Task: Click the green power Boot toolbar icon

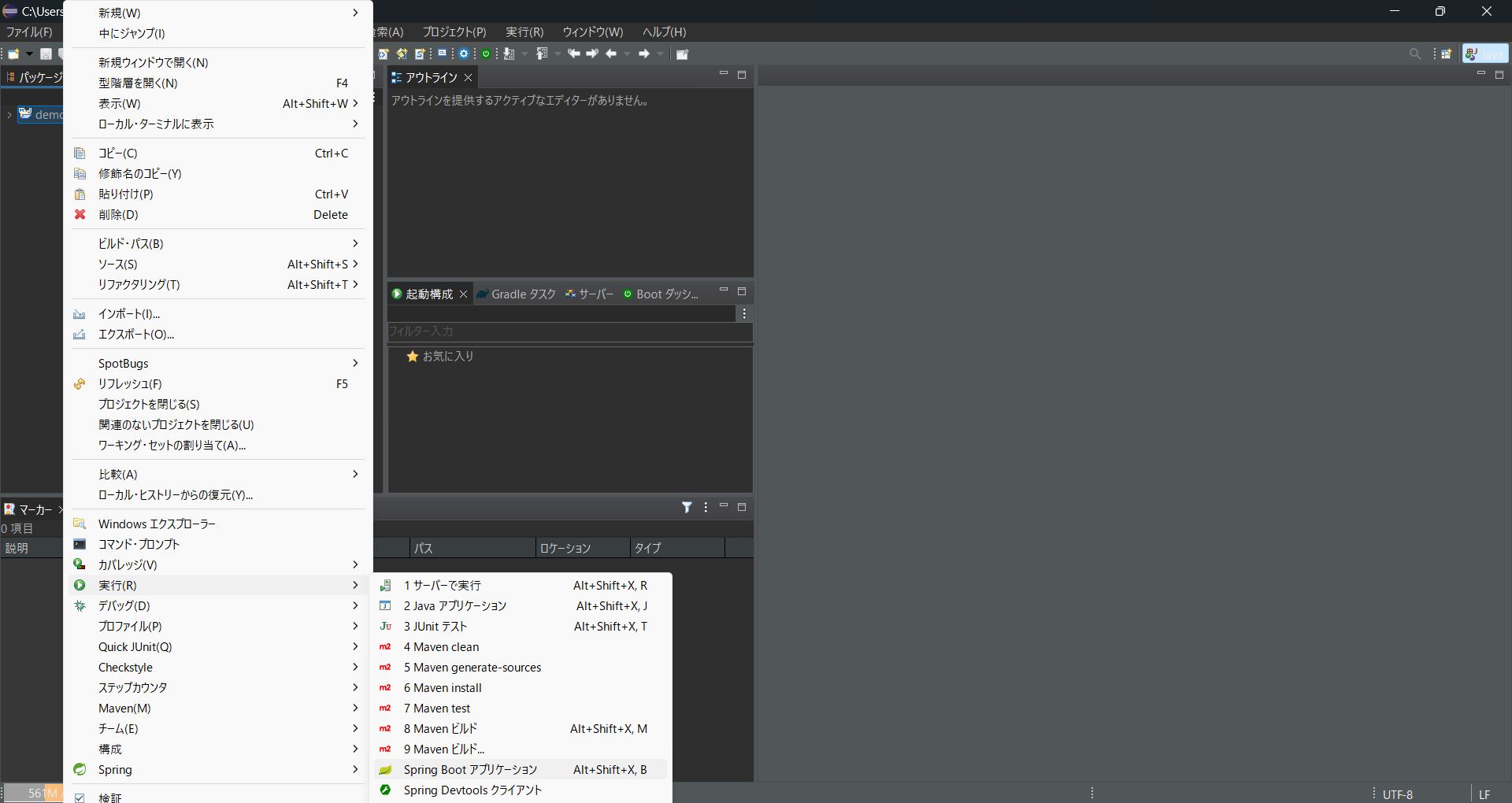Action: pos(486,54)
